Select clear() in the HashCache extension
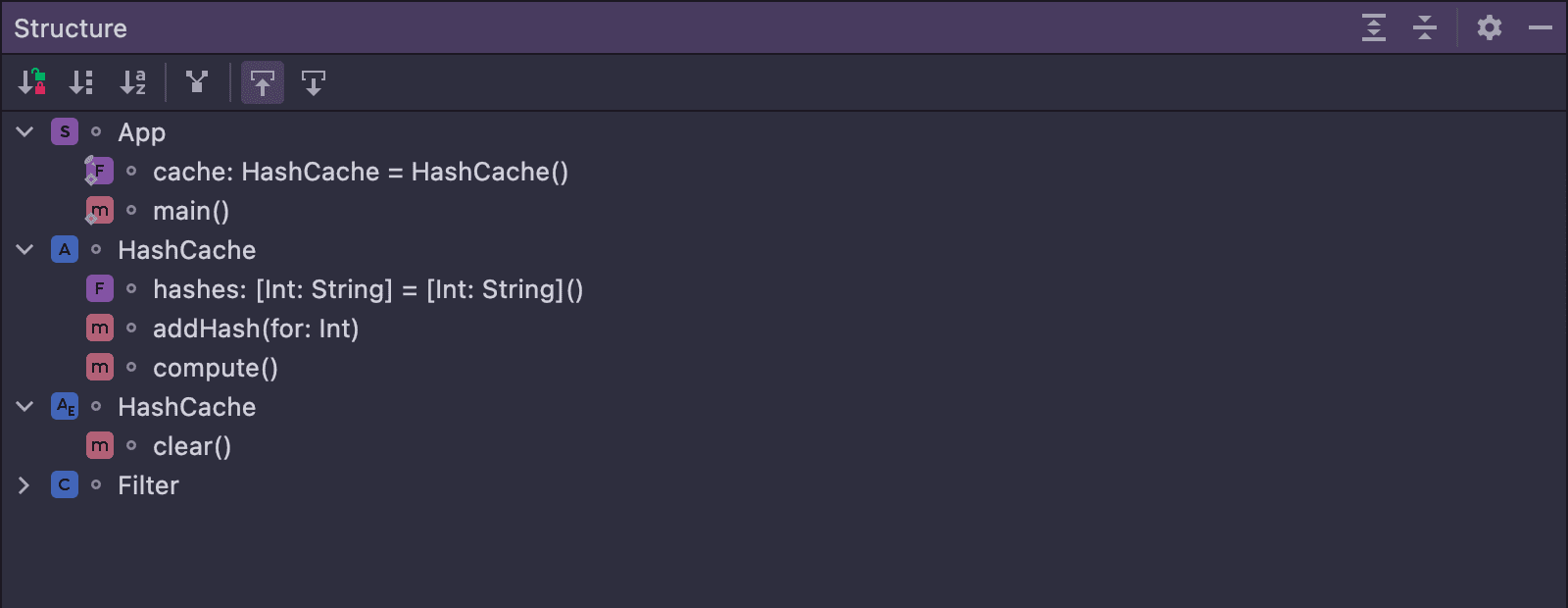 (192, 446)
